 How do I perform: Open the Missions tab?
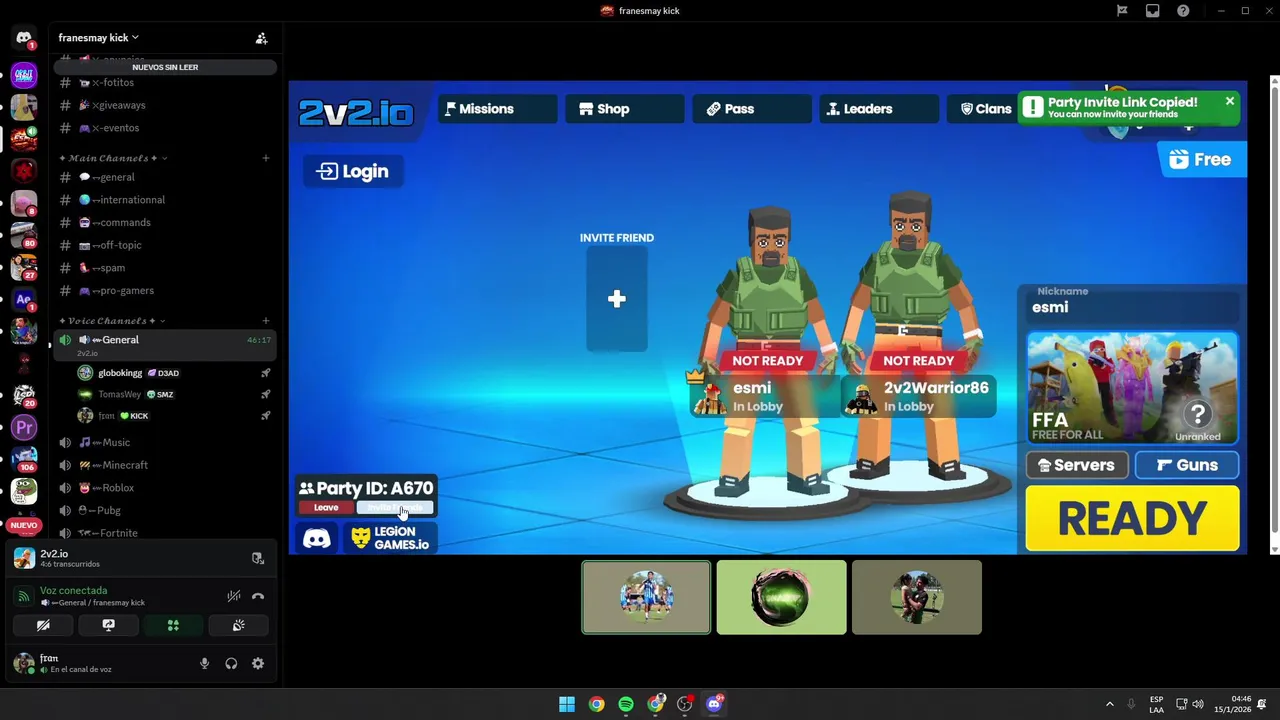point(496,109)
